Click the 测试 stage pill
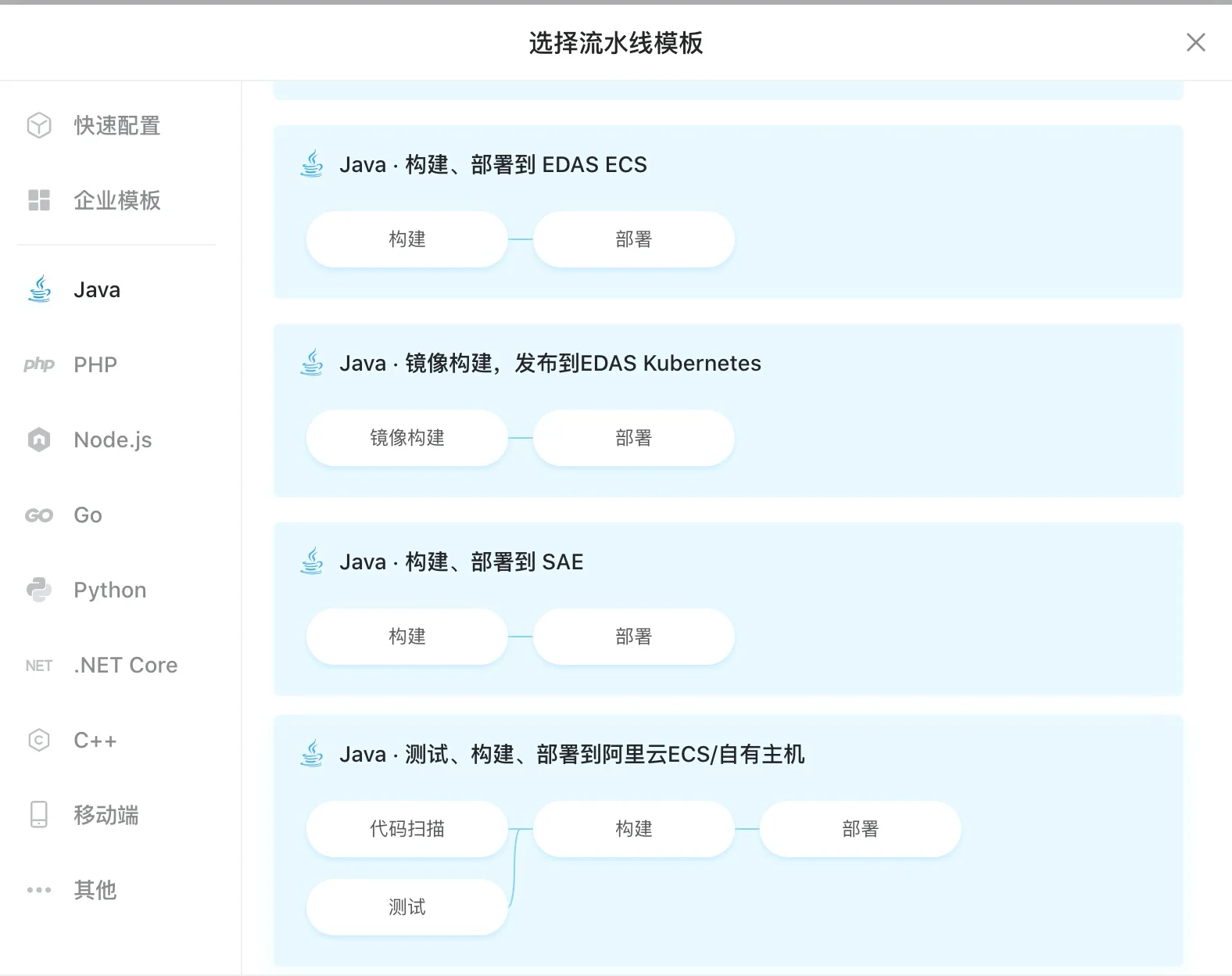Image resolution: width=1232 pixels, height=976 pixels. point(406,907)
